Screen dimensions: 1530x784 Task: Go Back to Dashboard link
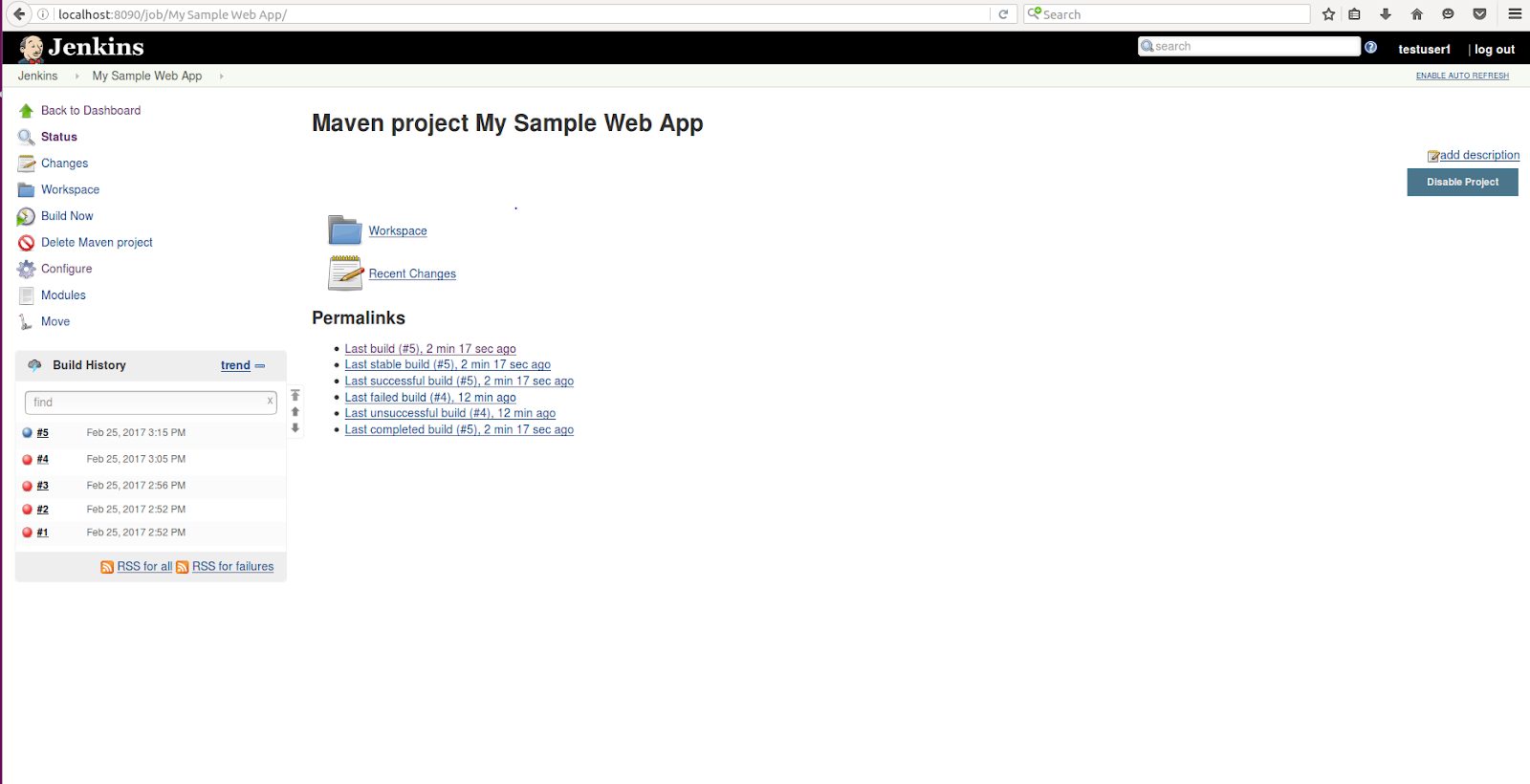91,111
